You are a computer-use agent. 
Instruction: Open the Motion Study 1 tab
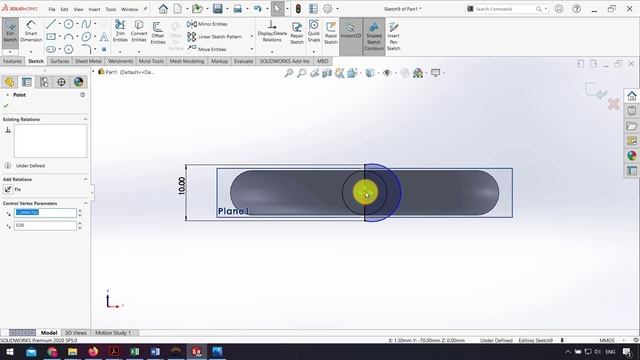coord(113,333)
